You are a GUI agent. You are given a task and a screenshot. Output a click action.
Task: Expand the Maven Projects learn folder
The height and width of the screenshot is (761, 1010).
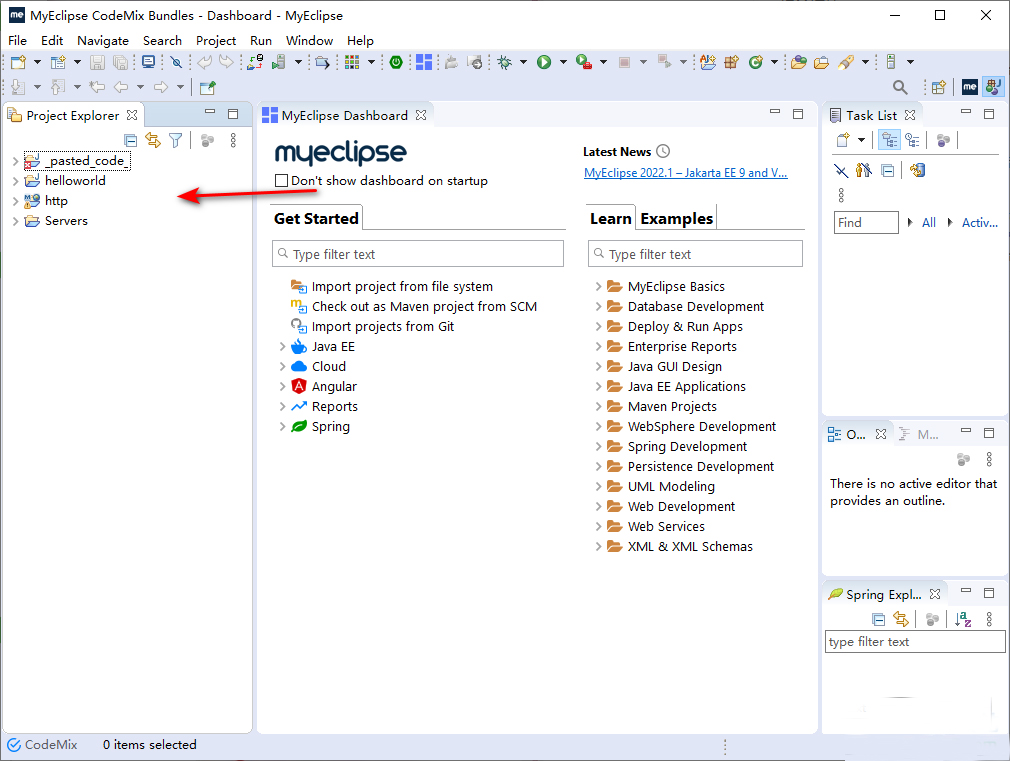click(598, 407)
